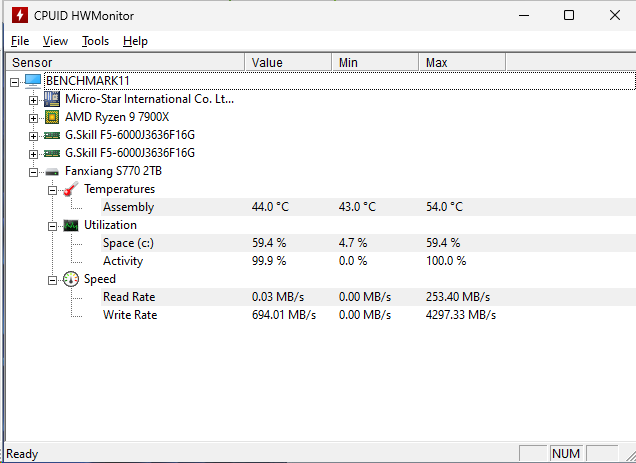Open the Help menu

135,41
